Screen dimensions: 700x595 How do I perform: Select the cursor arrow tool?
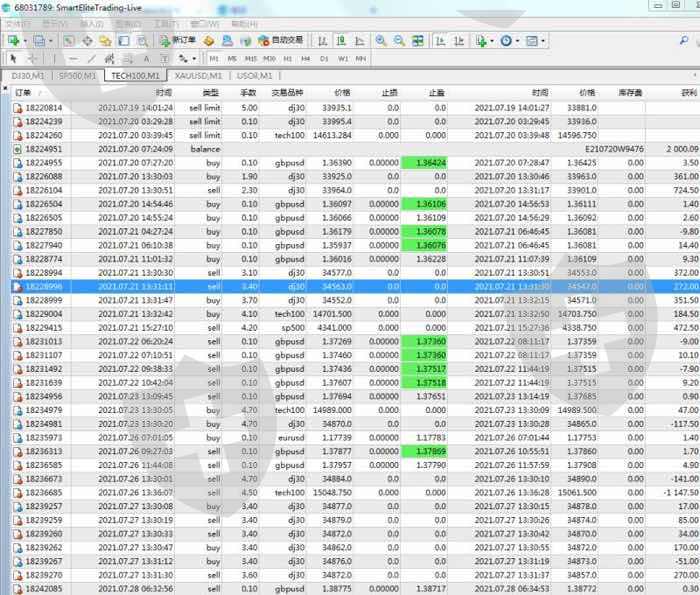pyautogui.click(x=13, y=59)
